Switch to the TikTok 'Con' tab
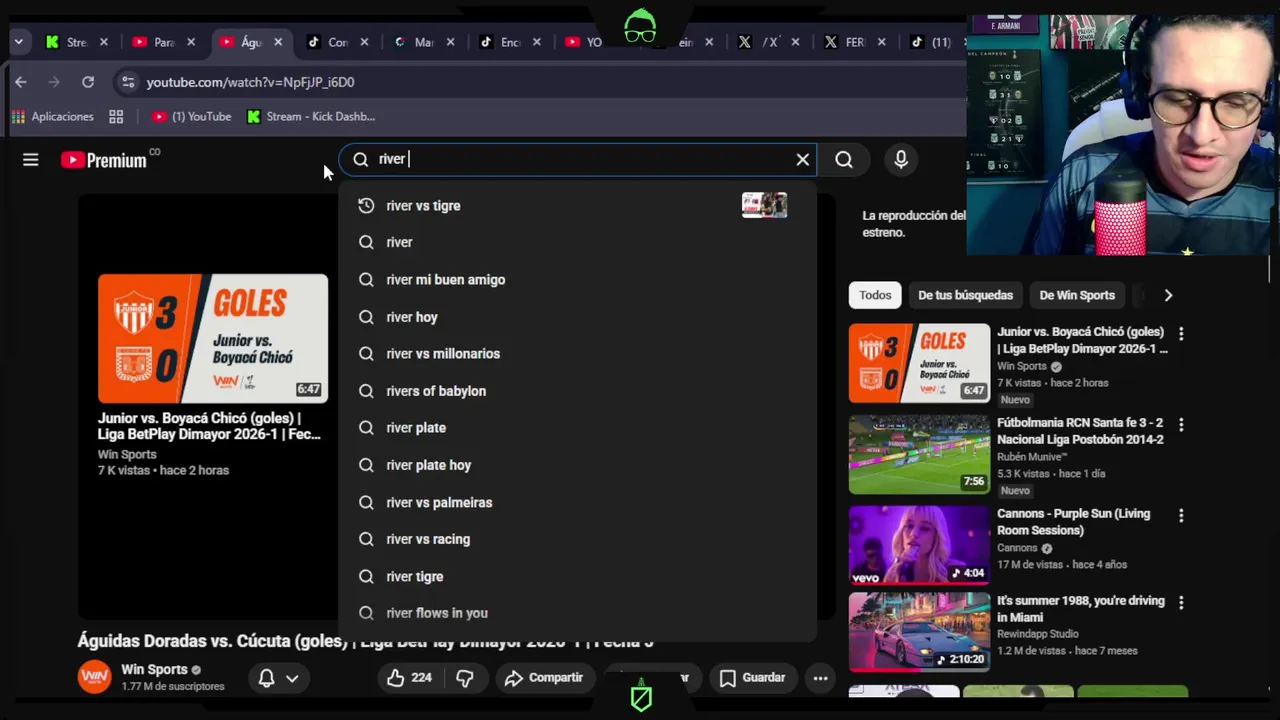The width and height of the screenshot is (1280, 720). (338, 42)
